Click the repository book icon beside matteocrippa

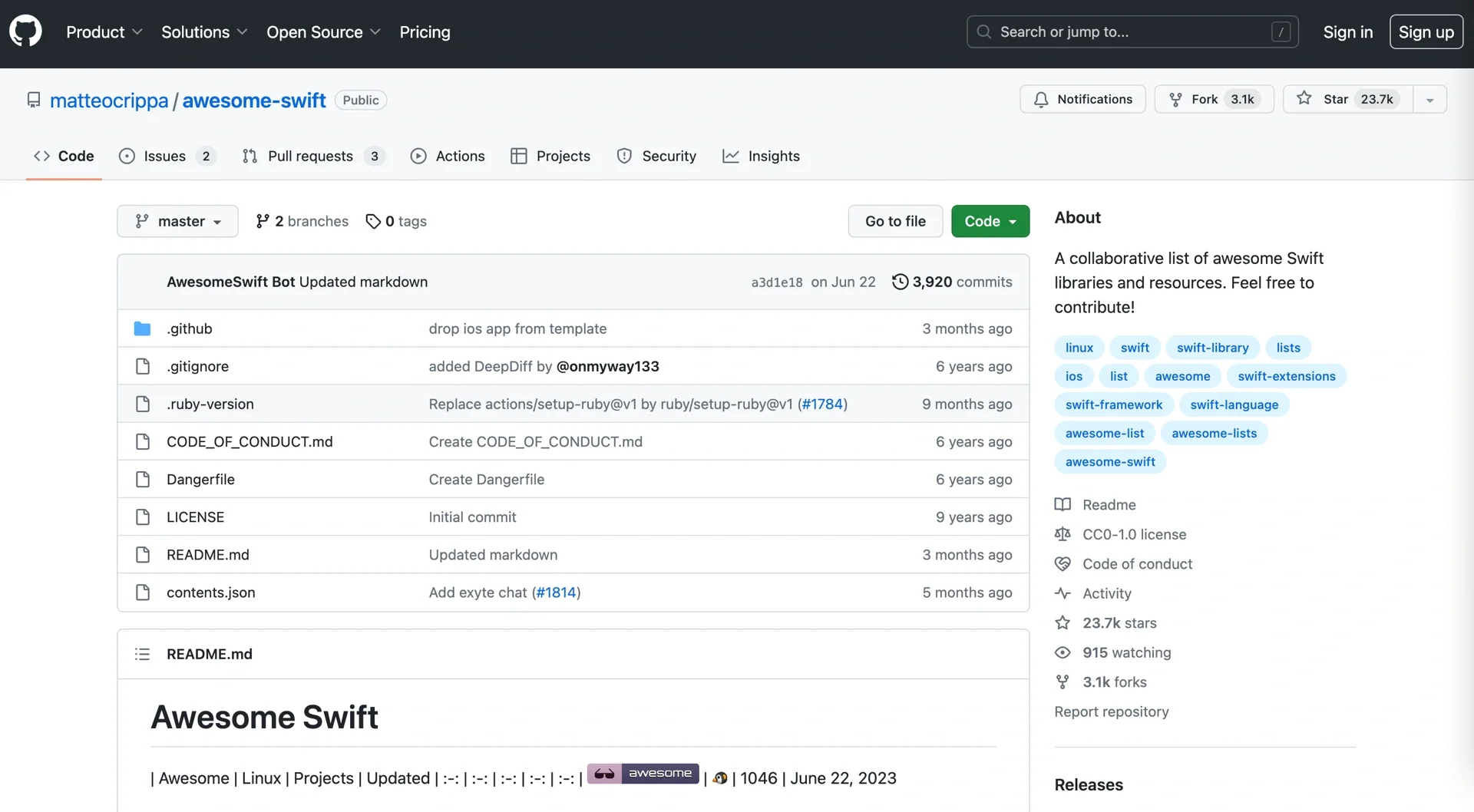[34, 100]
